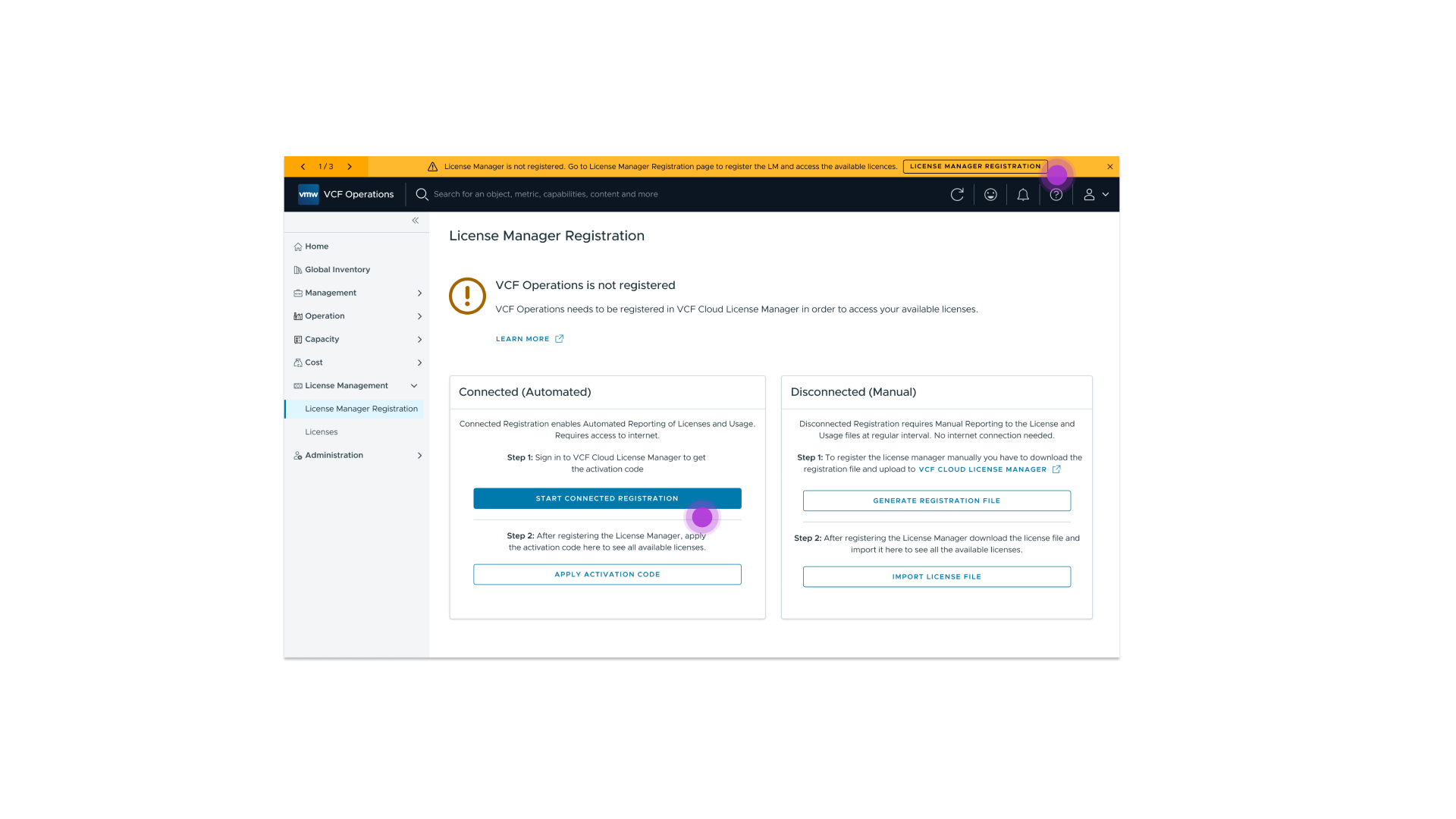
Task: Open the user account menu
Action: pos(1096,195)
